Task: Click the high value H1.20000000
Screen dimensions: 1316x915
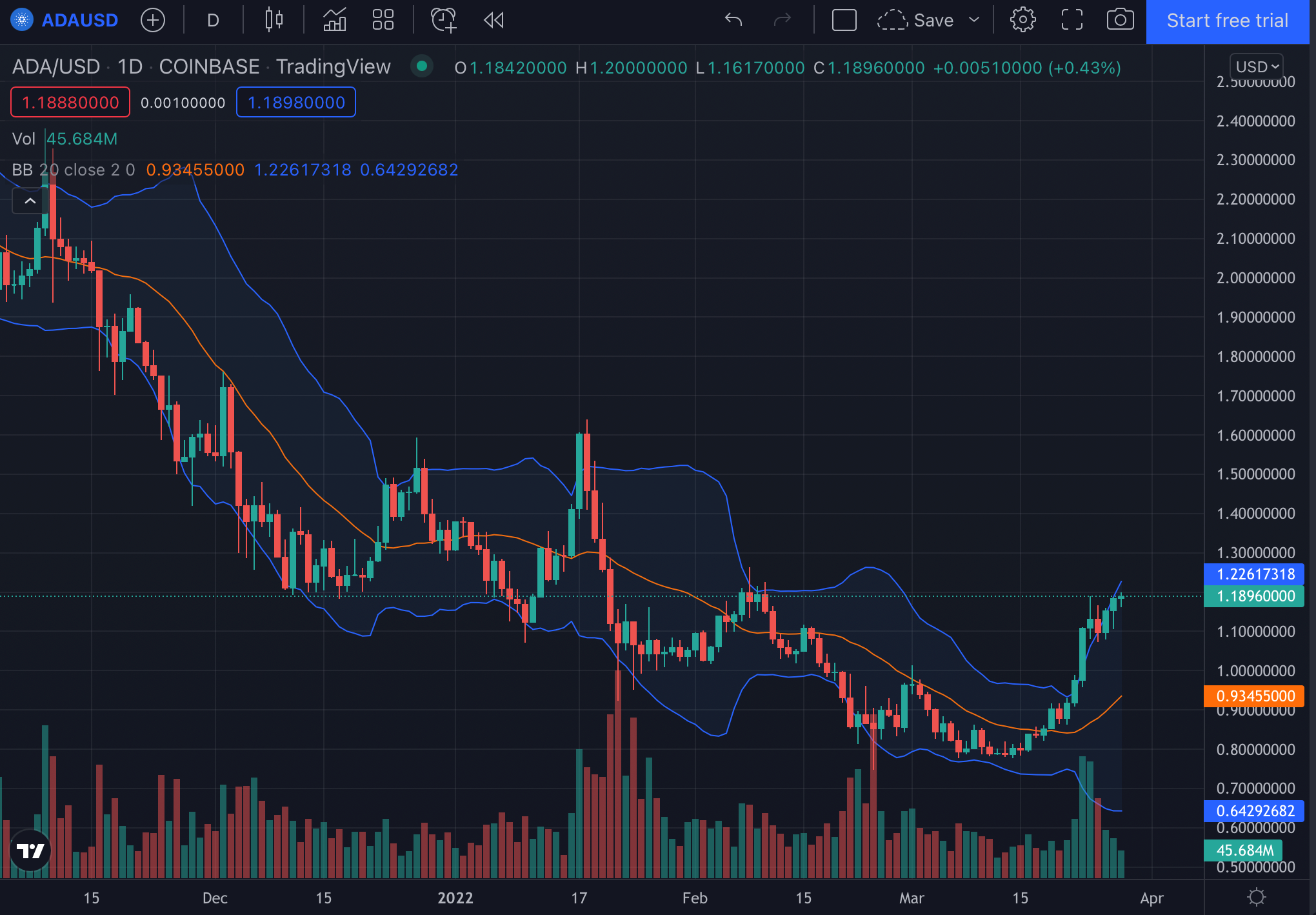Action: coord(631,68)
